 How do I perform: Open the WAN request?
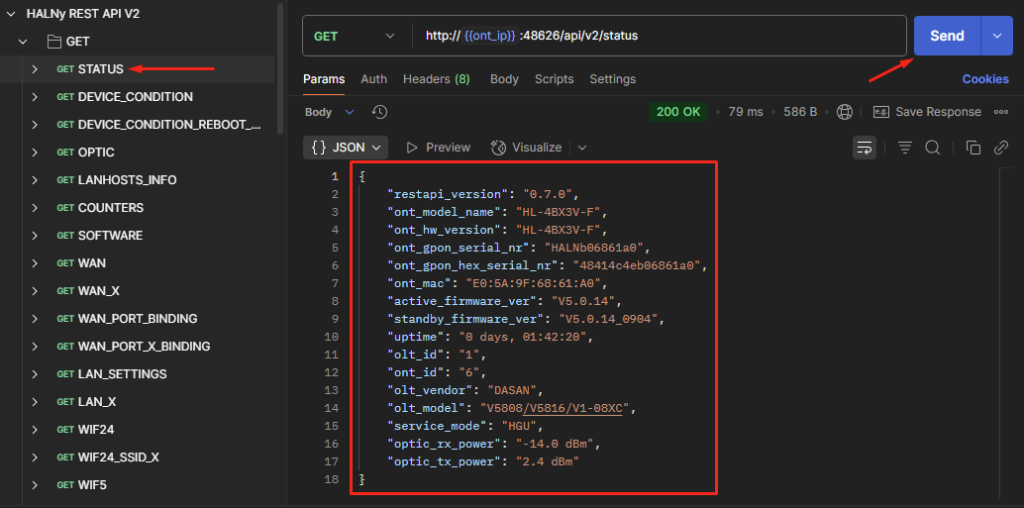point(81,263)
